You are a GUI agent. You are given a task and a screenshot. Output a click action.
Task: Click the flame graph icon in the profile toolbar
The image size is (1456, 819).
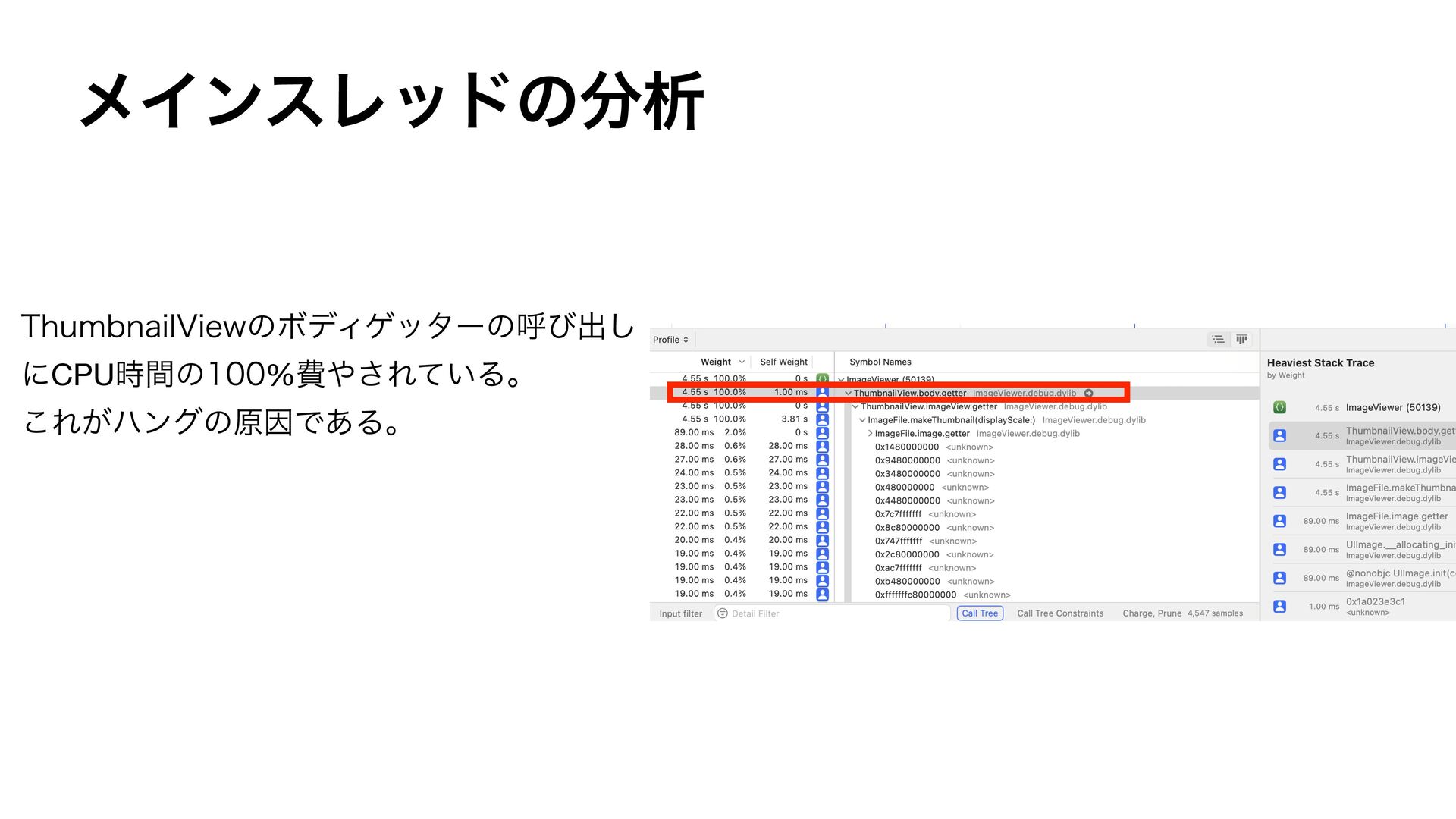click(x=1241, y=339)
